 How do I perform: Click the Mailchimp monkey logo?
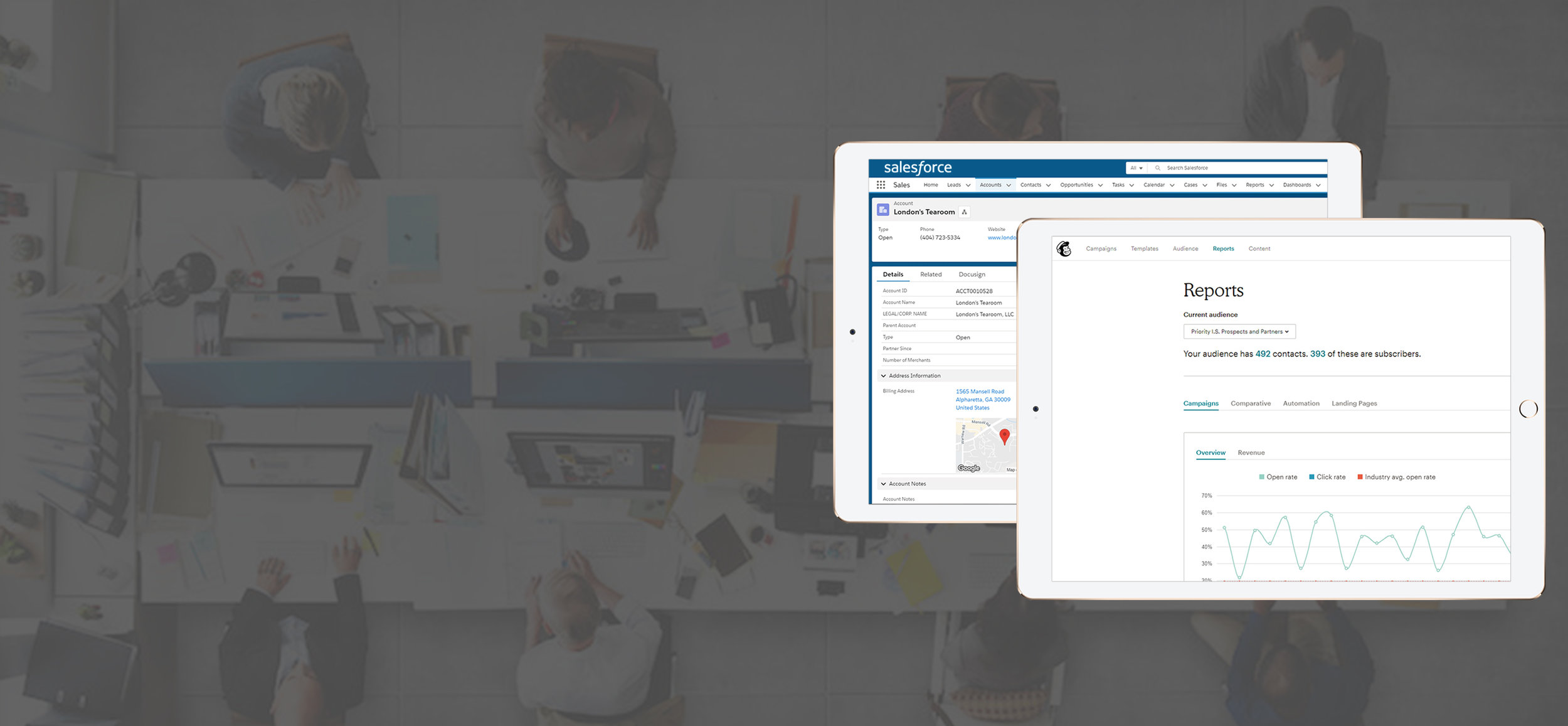pos(1064,249)
